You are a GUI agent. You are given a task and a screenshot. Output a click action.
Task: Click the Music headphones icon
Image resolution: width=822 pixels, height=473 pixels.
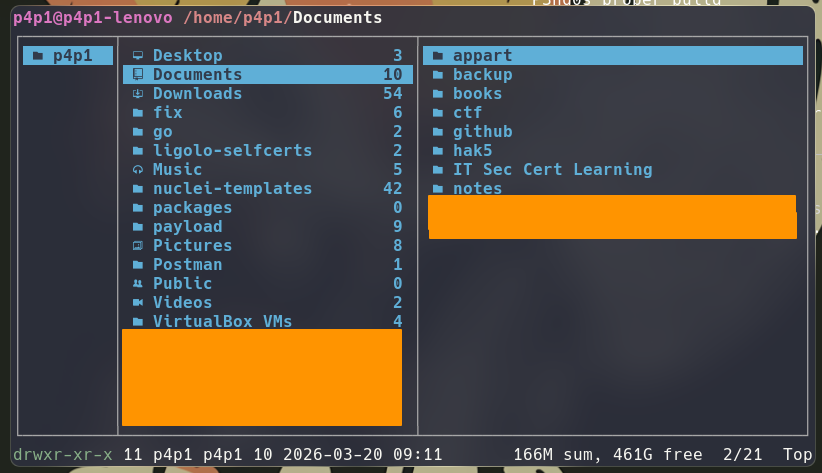[x=138, y=170]
